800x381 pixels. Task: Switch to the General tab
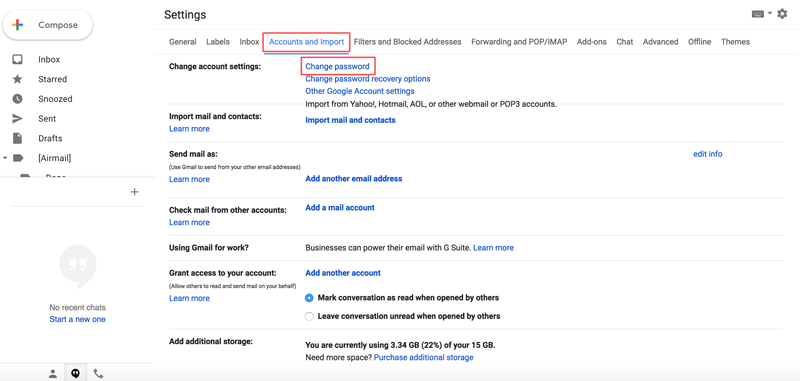tap(183, 42)
